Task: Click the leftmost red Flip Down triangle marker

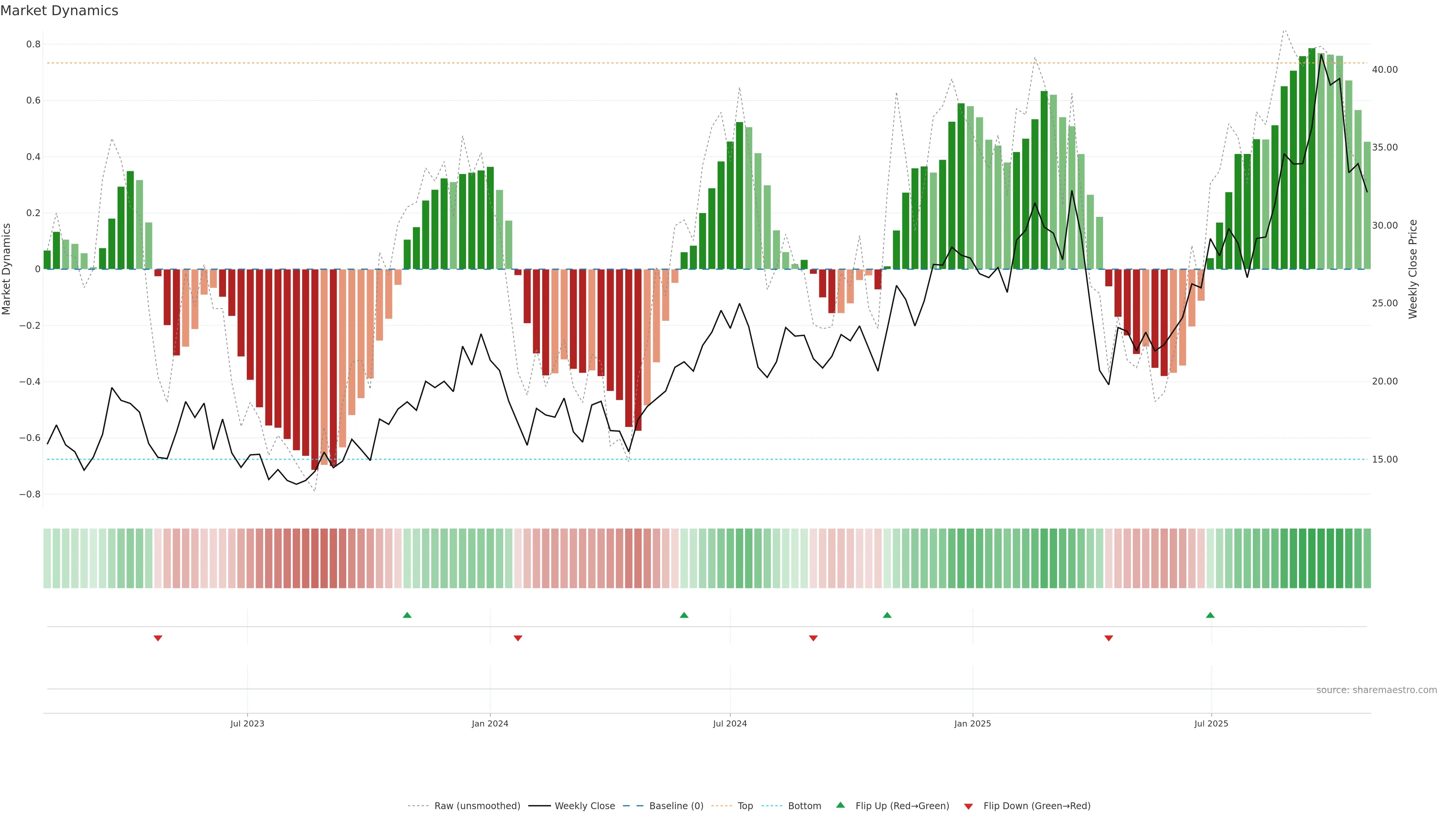Action: [158, 638]
